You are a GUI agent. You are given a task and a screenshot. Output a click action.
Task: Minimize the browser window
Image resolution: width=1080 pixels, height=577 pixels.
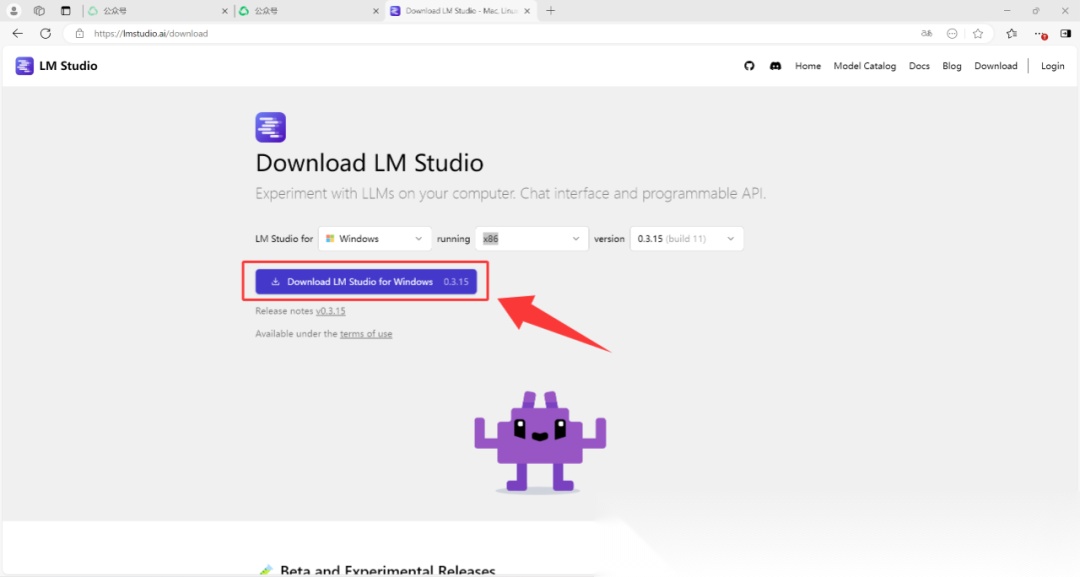(x=1007, y=10)
